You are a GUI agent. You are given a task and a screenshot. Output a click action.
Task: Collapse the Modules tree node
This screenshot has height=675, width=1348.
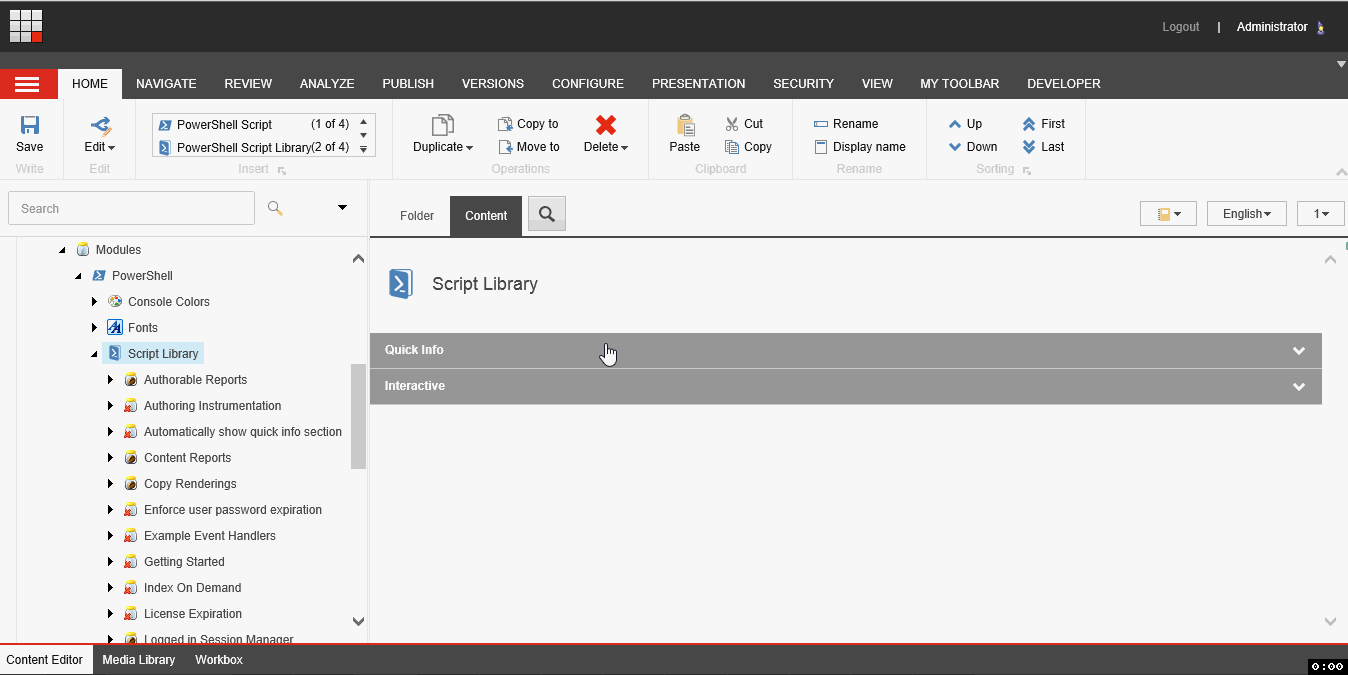click(x=62, y=250)
